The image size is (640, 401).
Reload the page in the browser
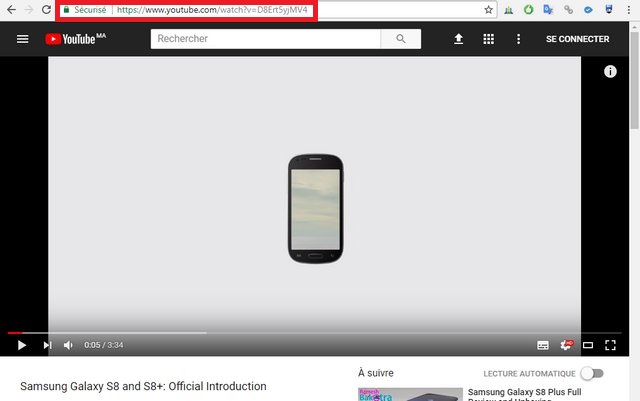click(x=46, y=9)
